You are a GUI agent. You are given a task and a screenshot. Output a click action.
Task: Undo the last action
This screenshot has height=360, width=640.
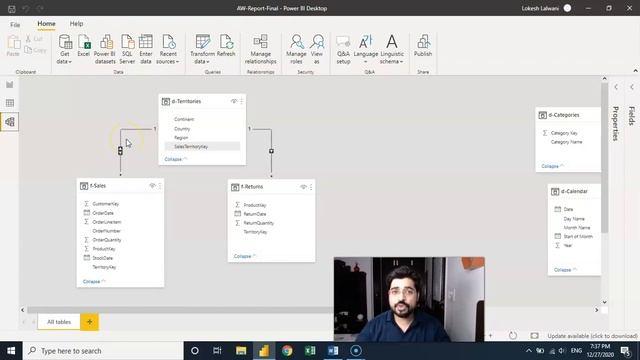point(26,8)
